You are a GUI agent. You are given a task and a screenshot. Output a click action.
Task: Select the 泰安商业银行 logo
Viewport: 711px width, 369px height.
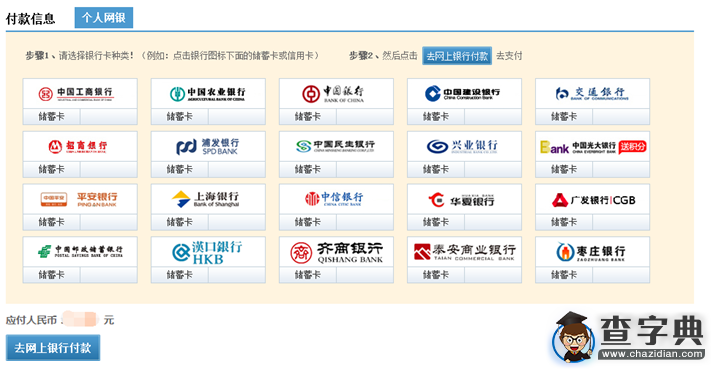coord(464,251)
